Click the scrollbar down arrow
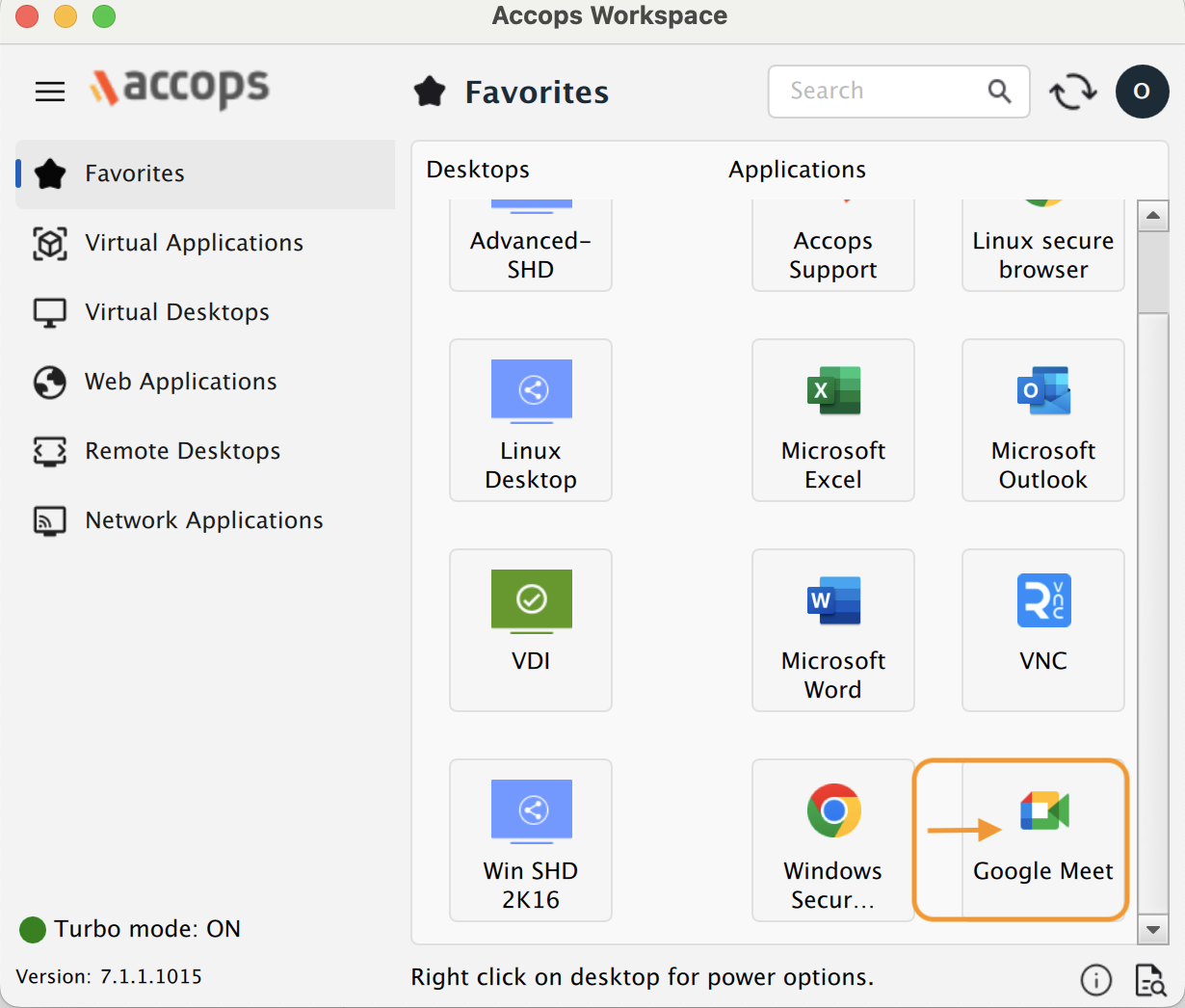 point(1152,930)
